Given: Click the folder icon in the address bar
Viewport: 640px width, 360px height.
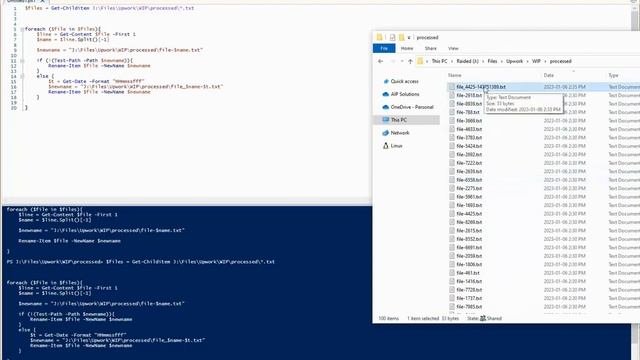Looking at the screenshot, I should (x=420, y=61).
